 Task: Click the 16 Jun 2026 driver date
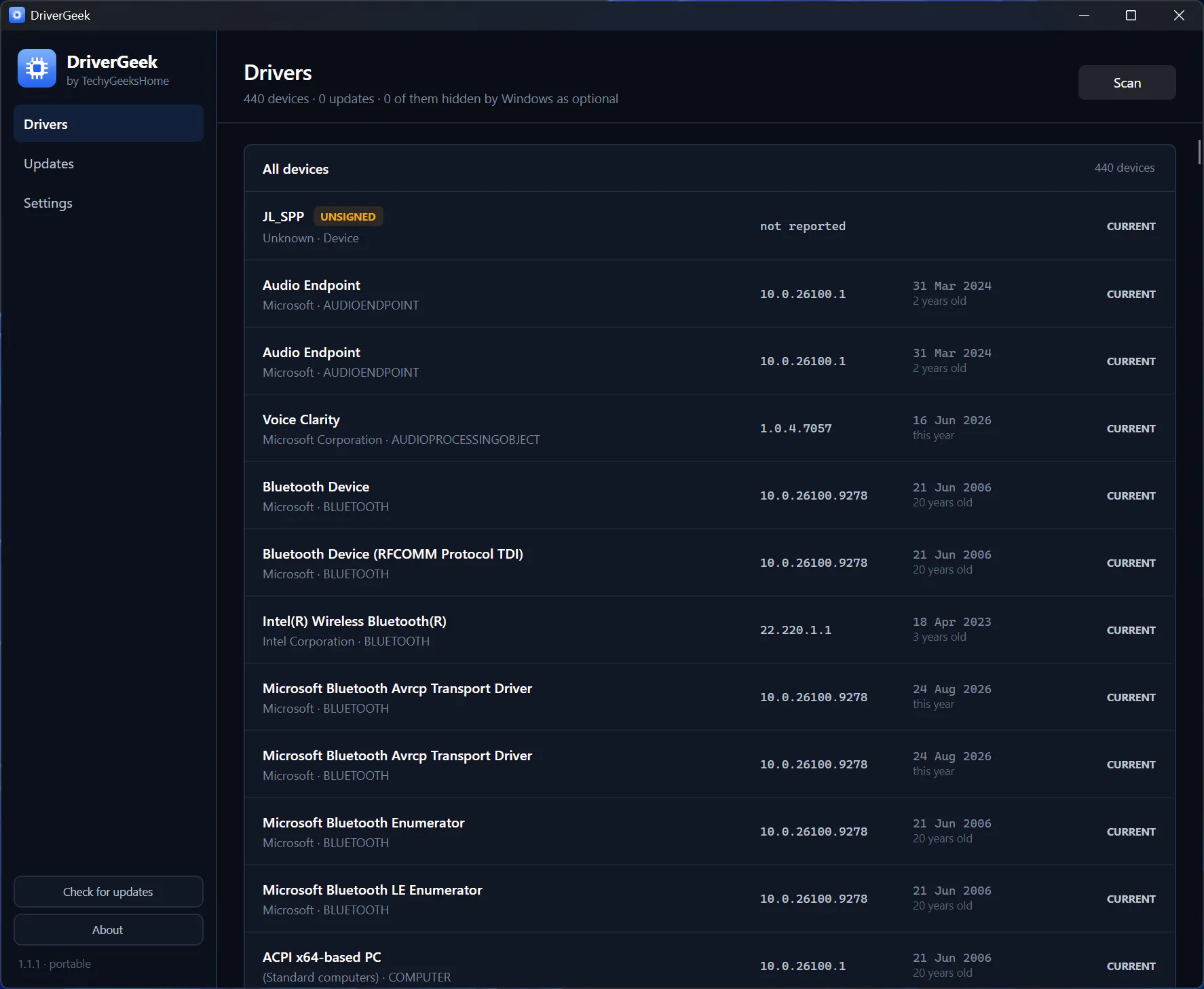952,420
